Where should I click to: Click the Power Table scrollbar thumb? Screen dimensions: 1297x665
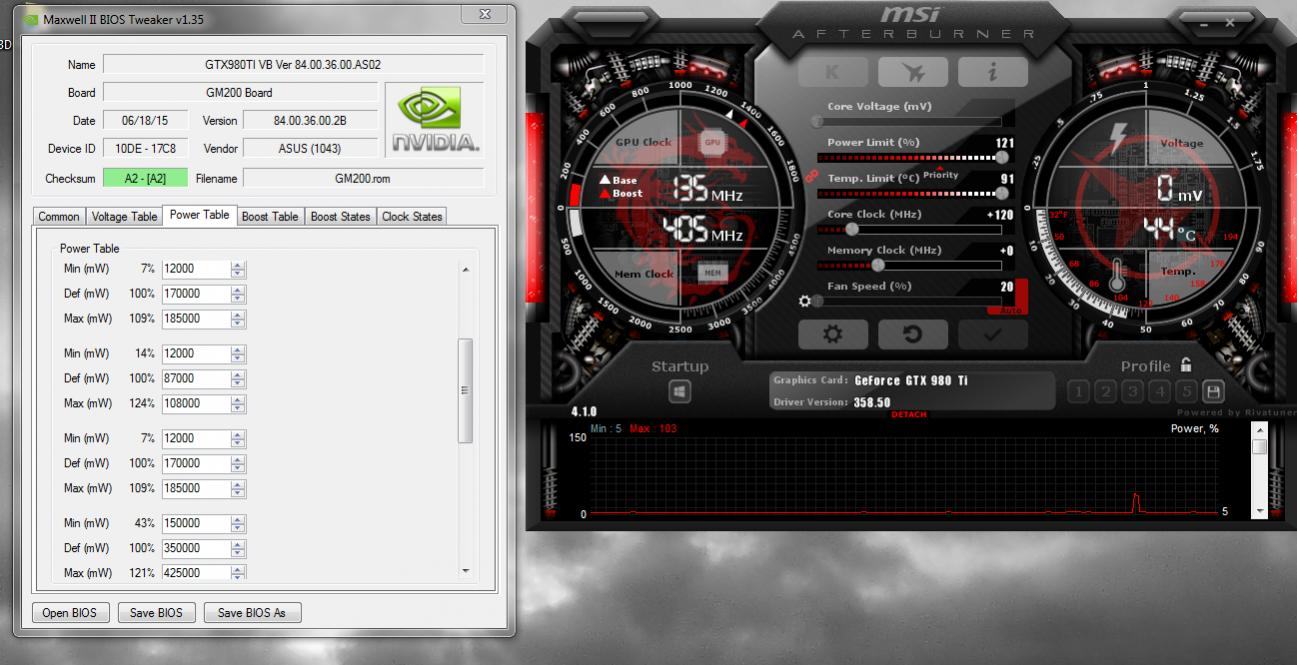pos(465,391)
